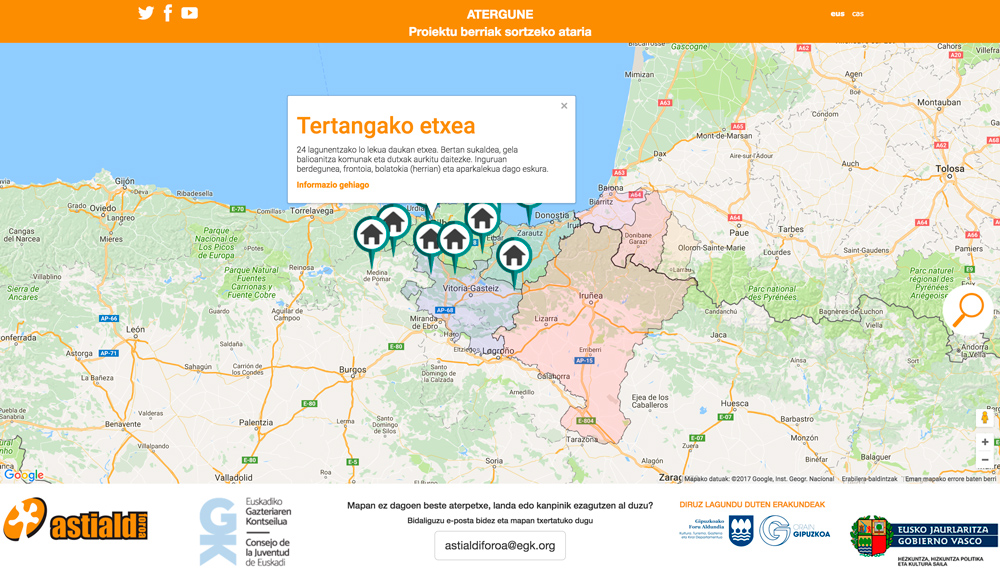Open the YouTube channel icon

(189, 13)
